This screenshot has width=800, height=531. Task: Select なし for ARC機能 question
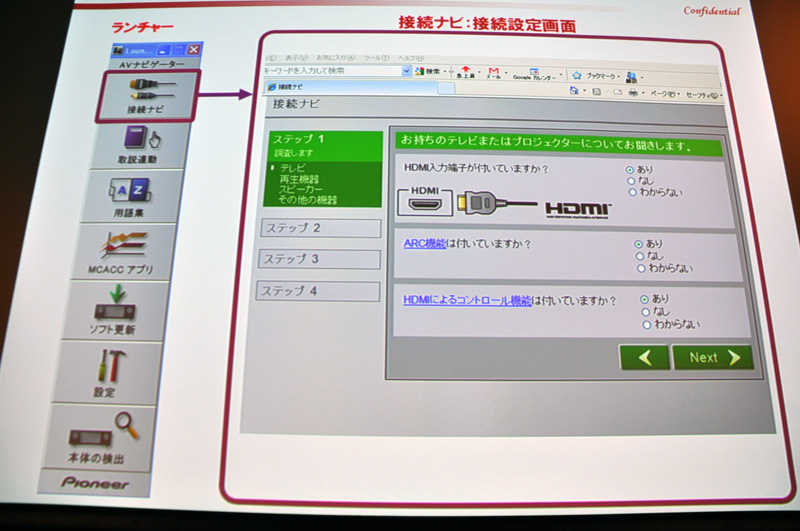coord(640,256)
